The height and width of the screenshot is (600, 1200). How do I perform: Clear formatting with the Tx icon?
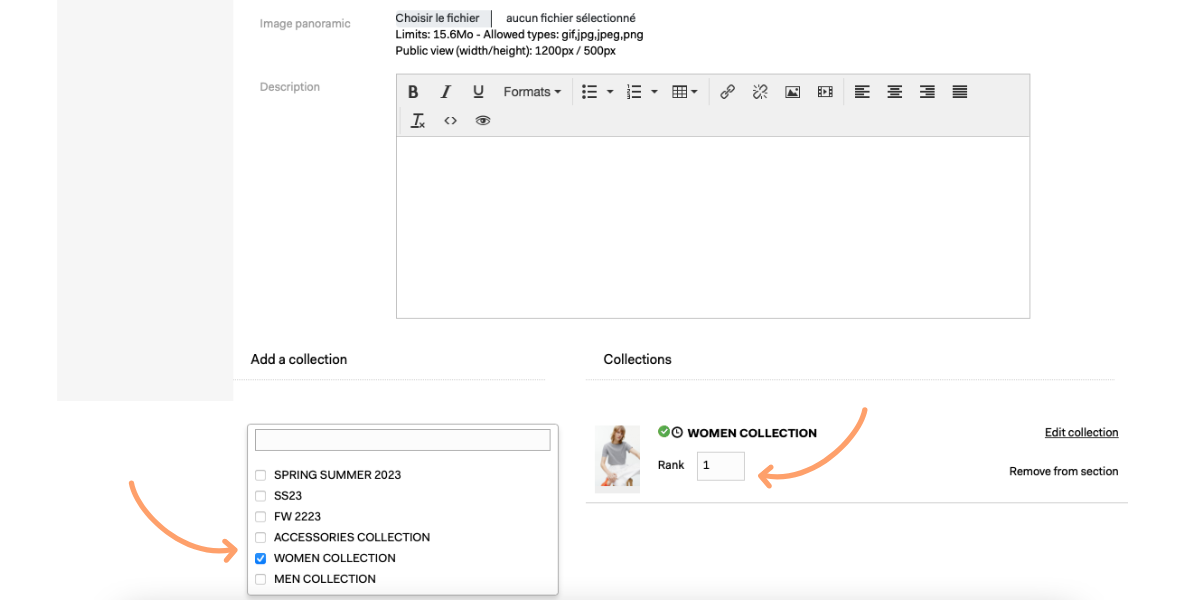(x=418, y=121)
